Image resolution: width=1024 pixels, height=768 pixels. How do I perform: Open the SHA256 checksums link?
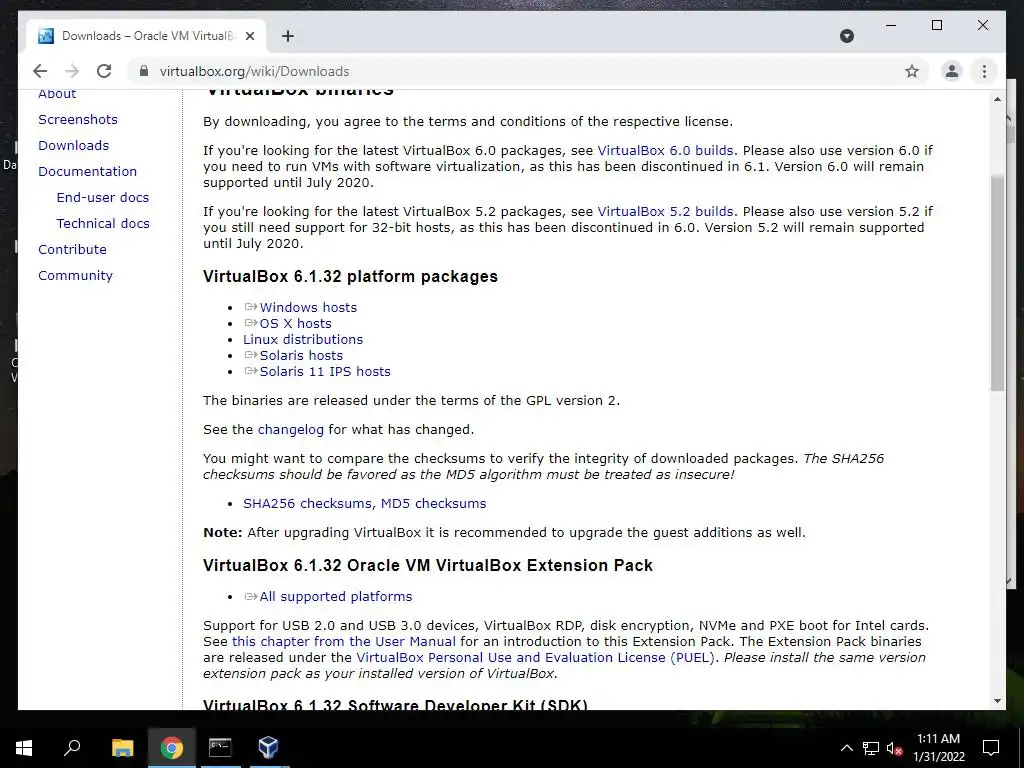pos(308,504)
